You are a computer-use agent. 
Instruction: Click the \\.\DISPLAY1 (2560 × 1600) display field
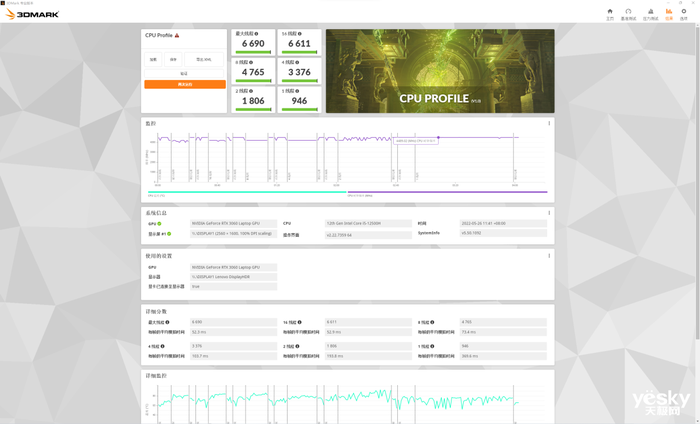[x=233, y=233]
